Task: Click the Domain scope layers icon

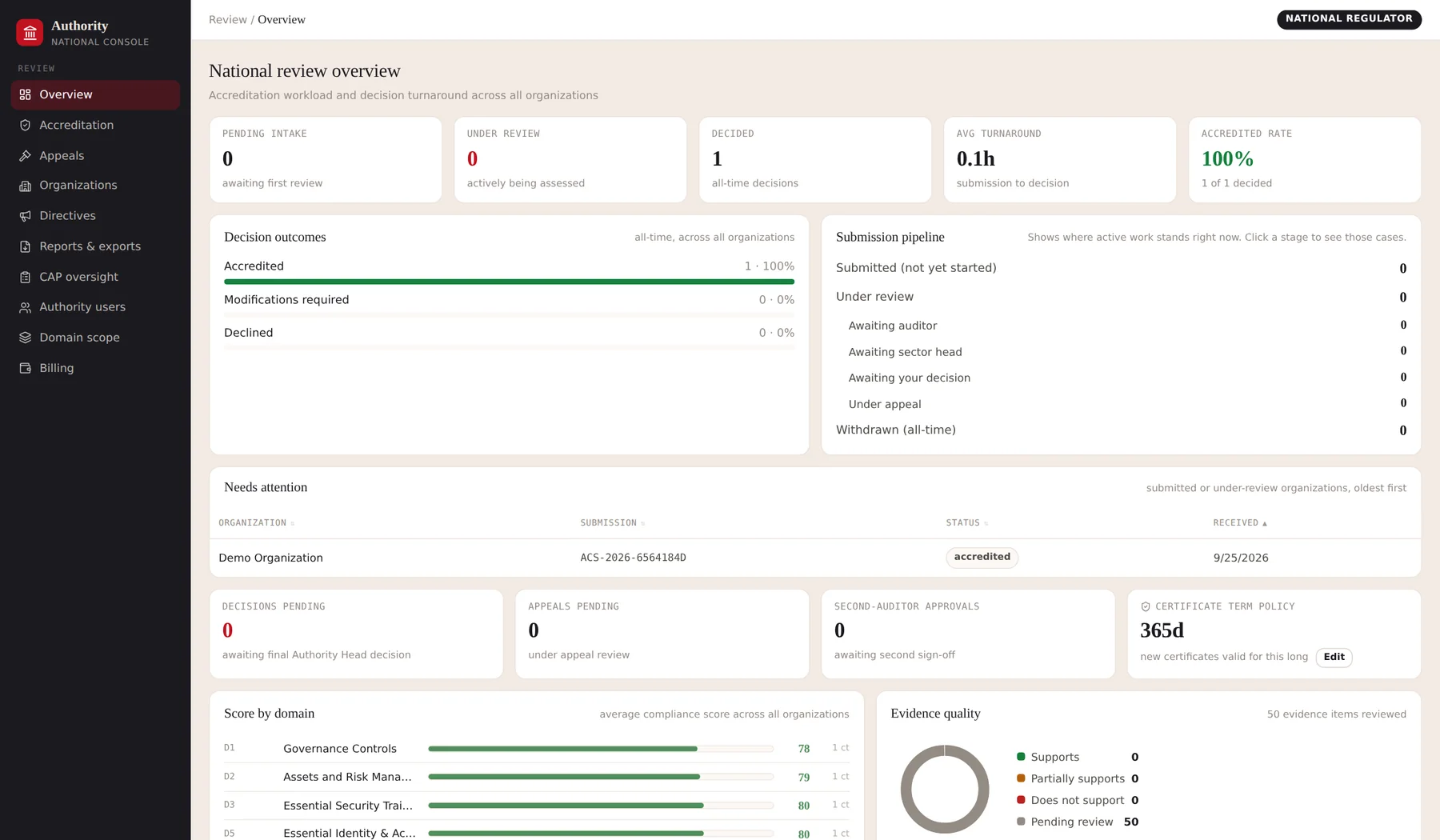Action: point(26,338)
